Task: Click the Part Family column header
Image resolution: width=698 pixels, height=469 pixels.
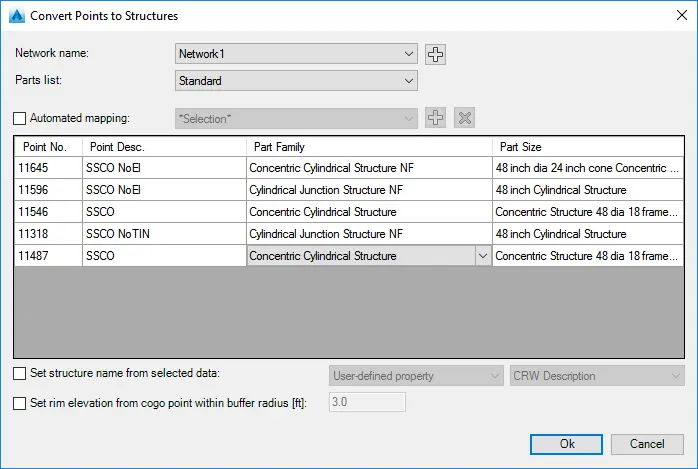Action: point(369,147)
